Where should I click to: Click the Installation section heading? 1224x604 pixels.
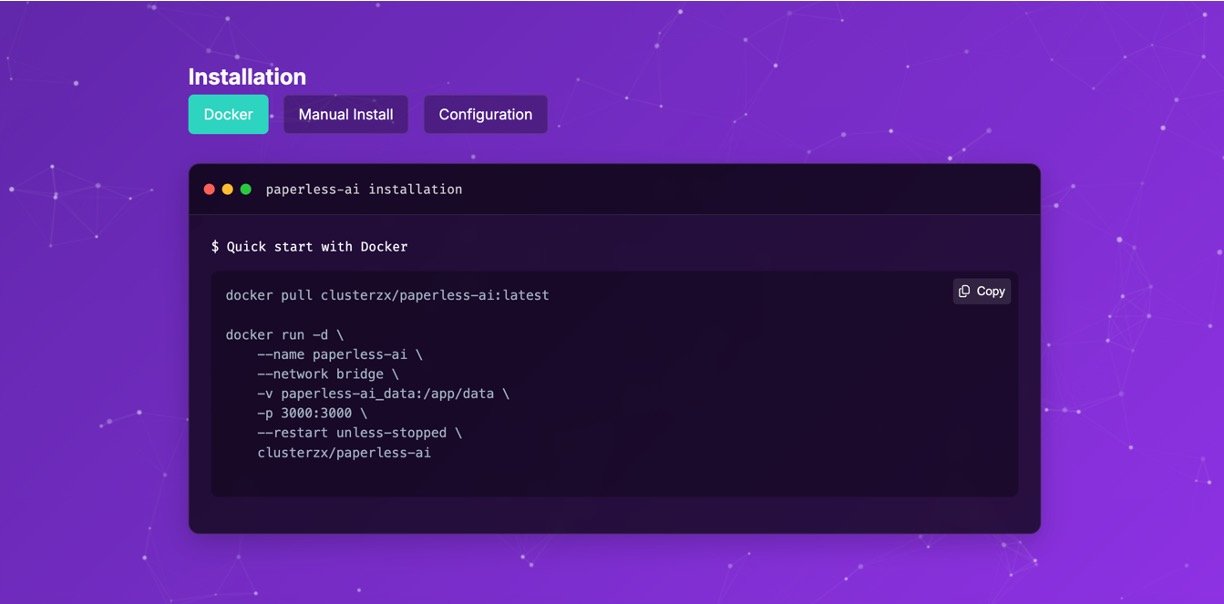(x=247, y=77)
